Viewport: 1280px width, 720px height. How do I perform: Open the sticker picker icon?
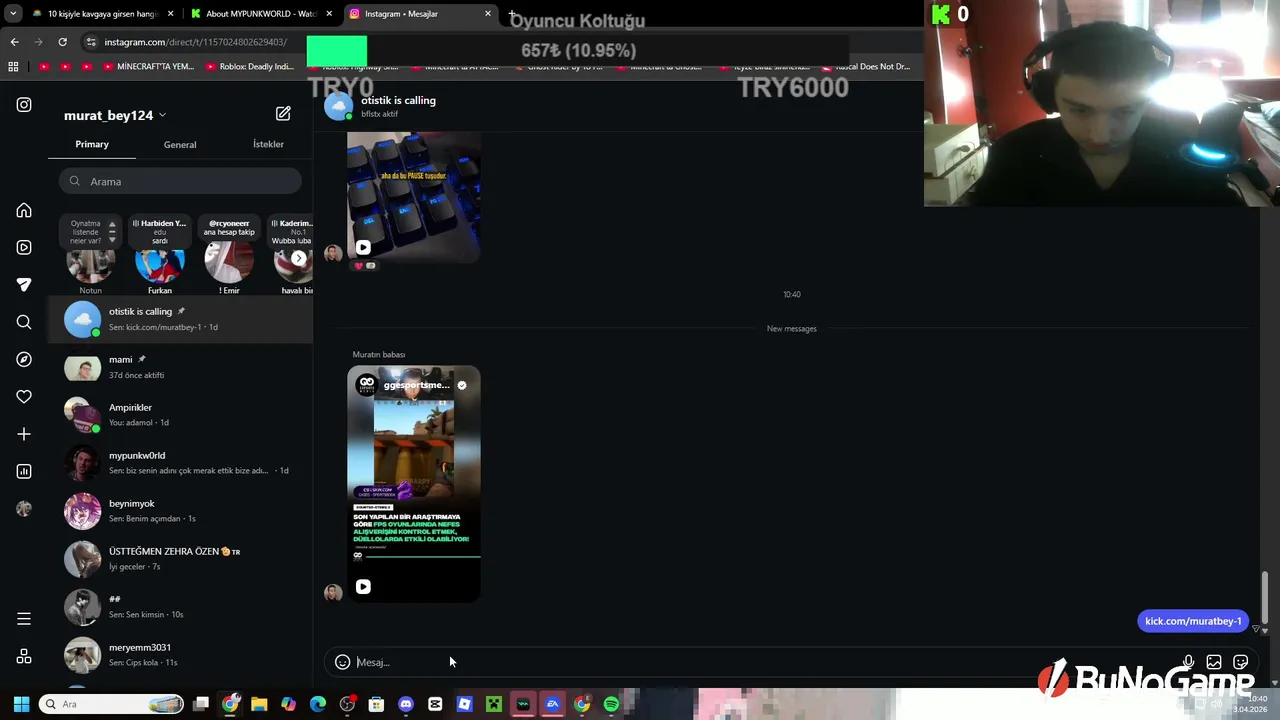point(1240,662)
